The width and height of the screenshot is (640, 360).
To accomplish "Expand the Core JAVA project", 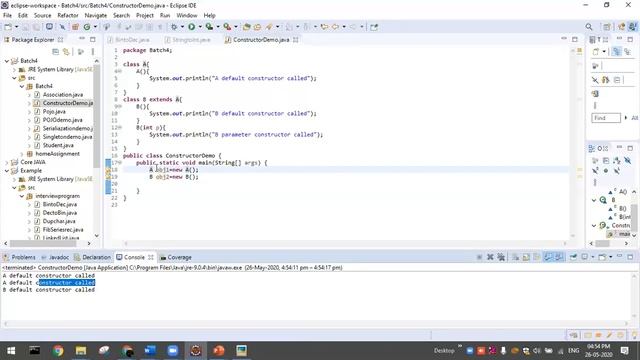I will coord(7,162).
